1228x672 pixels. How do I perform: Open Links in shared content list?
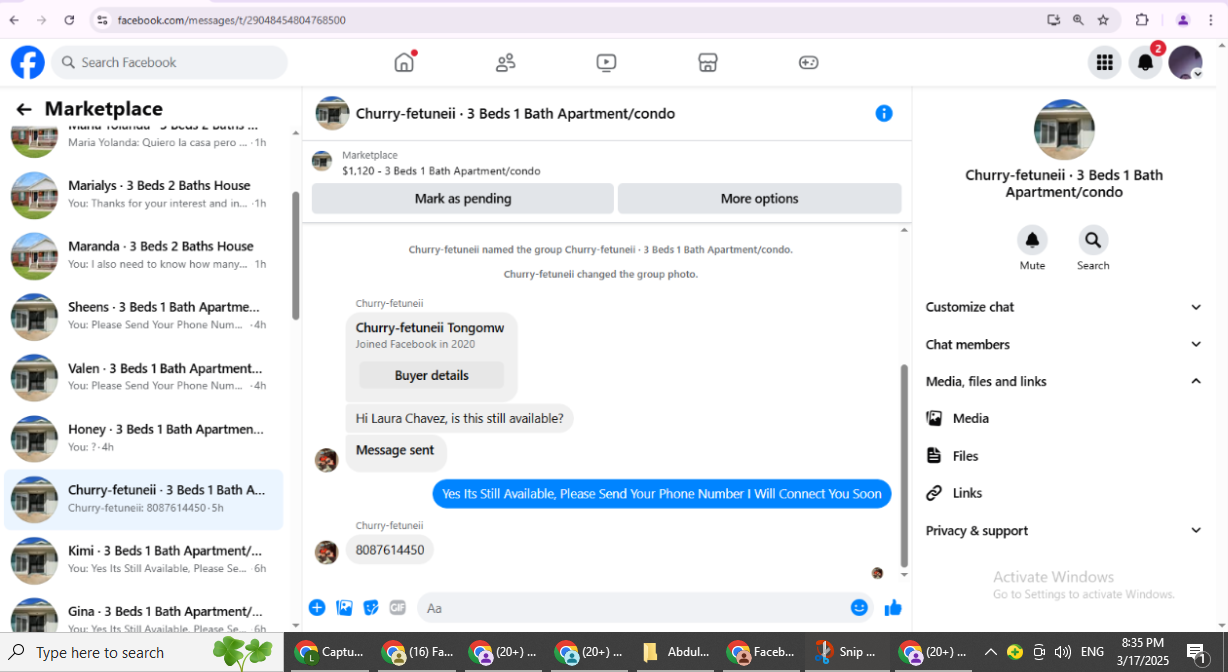(1064, 493)
